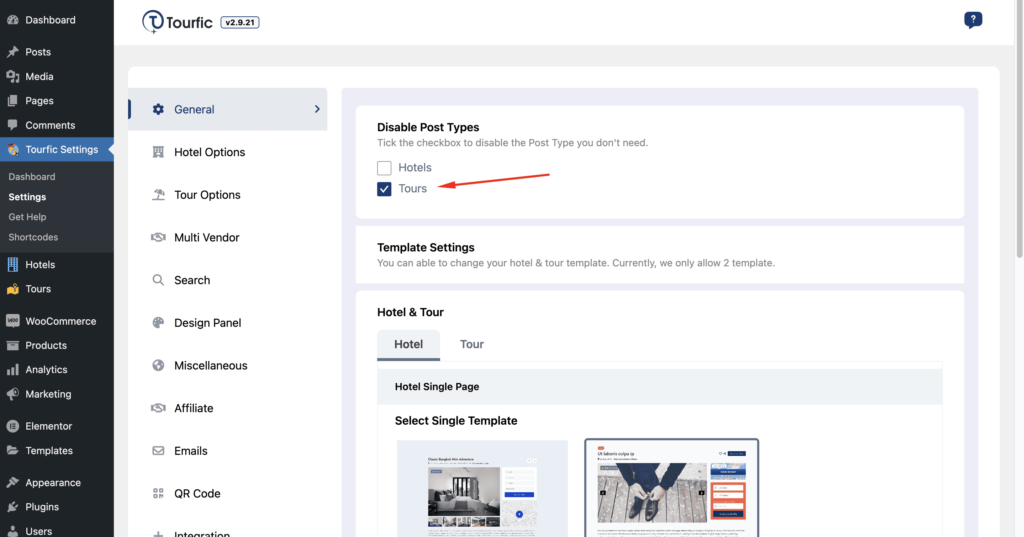
Task: Open the Plugins menu
Action: click(x=57, y=507)
